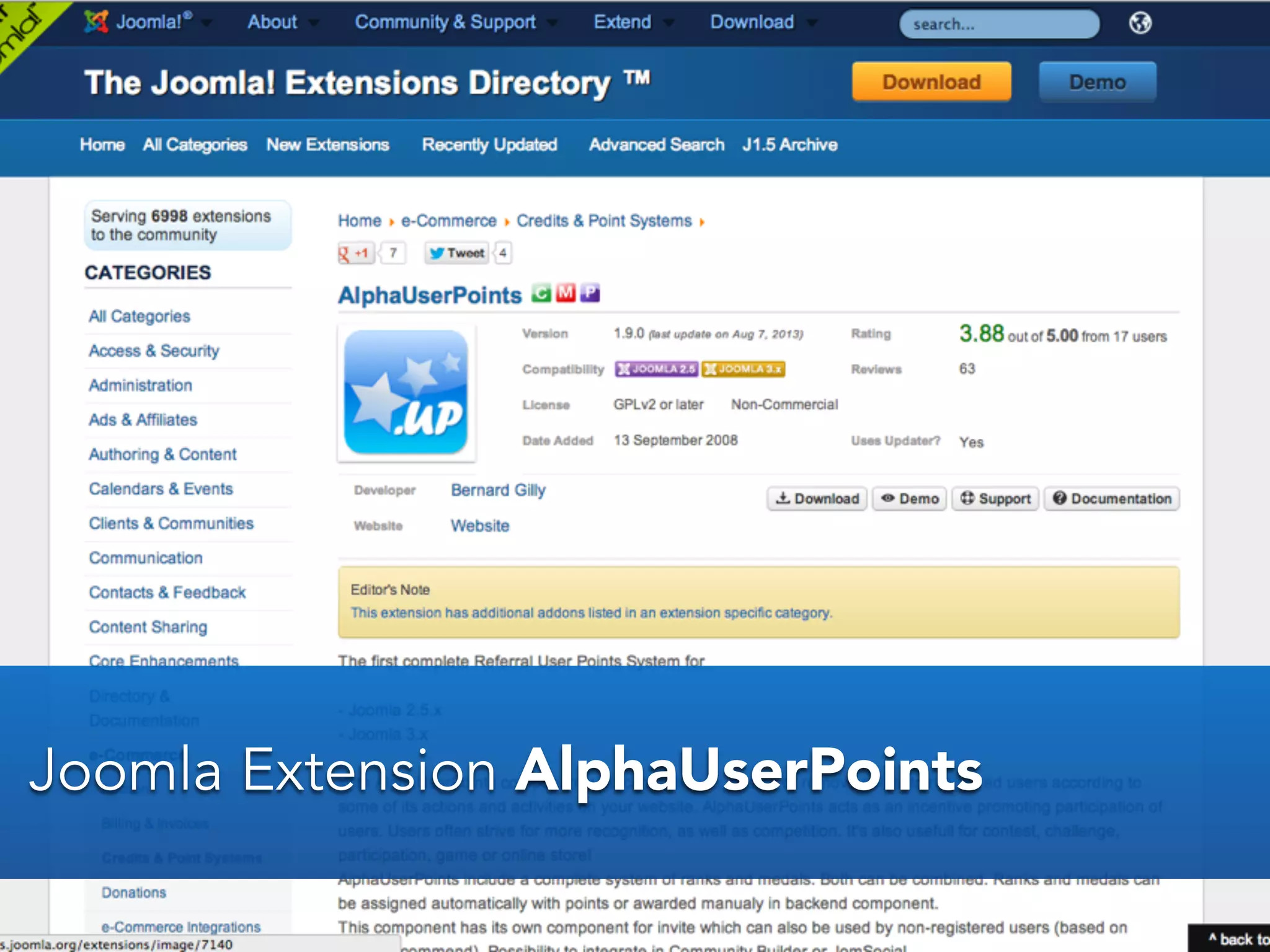Click the Joomla 2.5 compatibility badge
Screen dimensions: 1270x952
(x=657, y=369)
